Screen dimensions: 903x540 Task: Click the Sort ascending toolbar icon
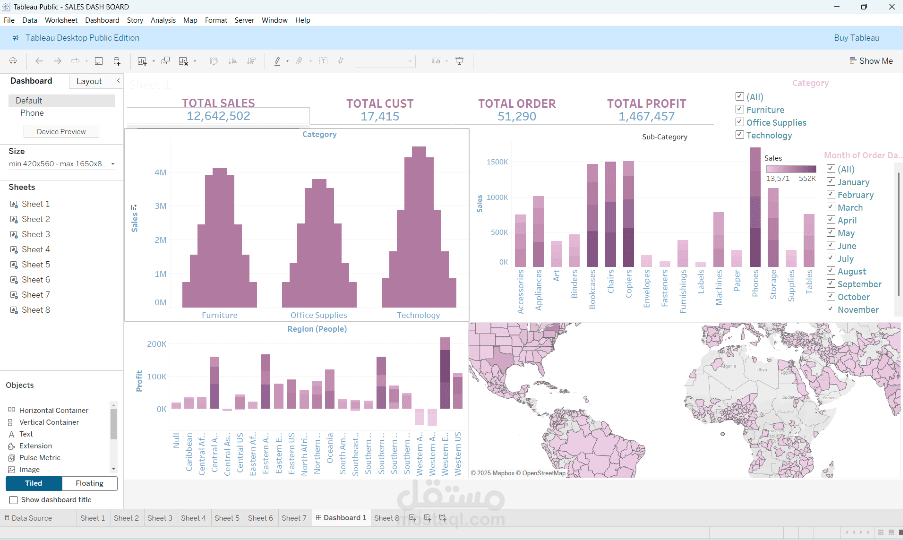tap(233, 60)
